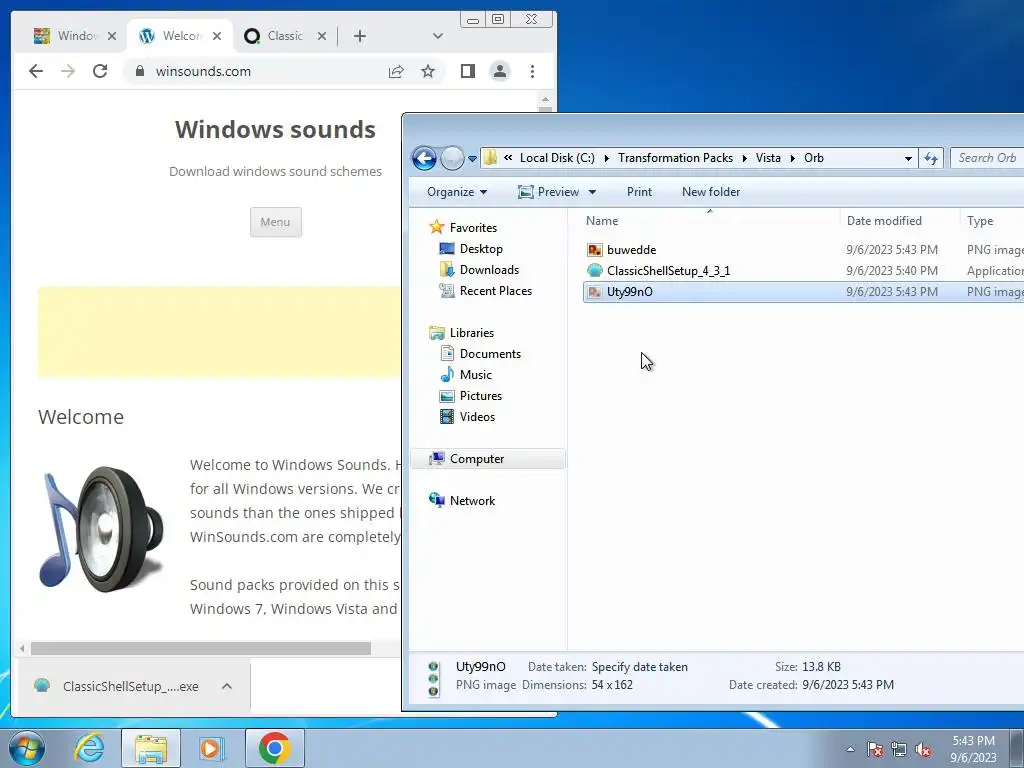Image resolution: width=1024 pixels, height=768 pixels.
Task: Click Preview toolbar button
Action: tap(548, 192)
